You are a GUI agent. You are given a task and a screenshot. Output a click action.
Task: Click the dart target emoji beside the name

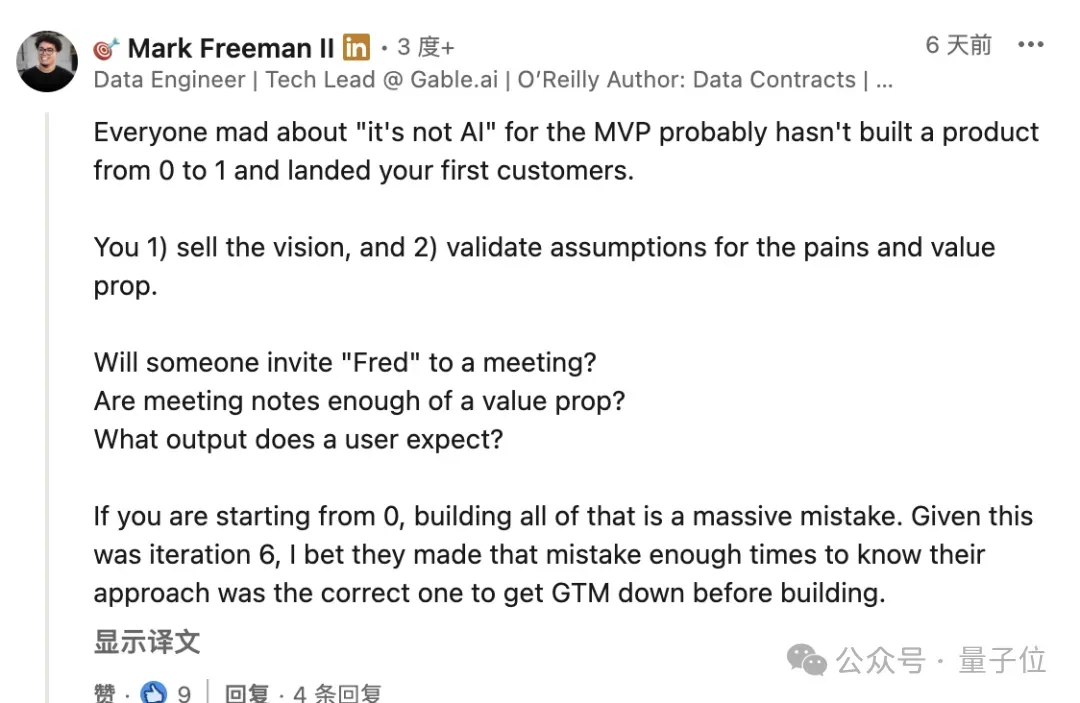point(106,48)
